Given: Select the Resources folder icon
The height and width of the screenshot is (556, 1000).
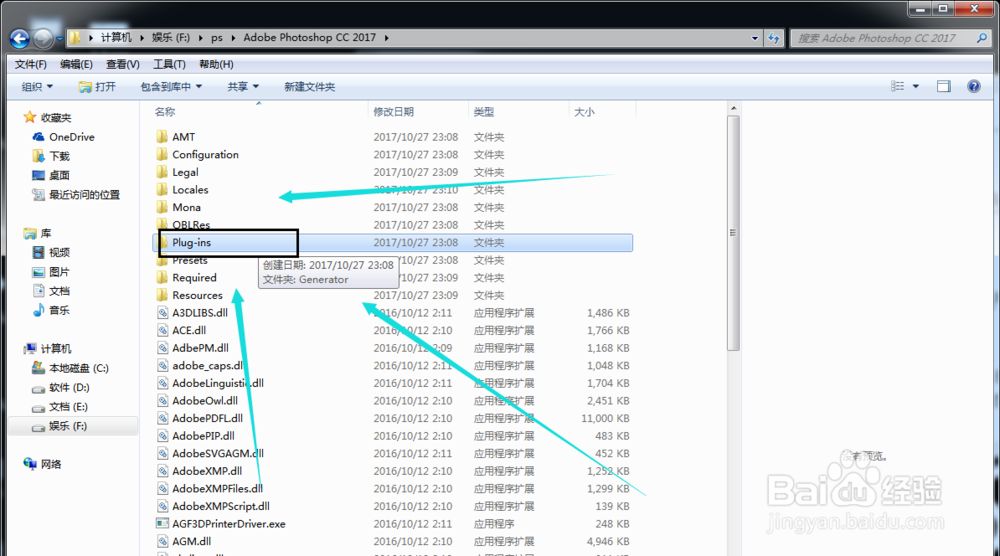Looking at the screenshot, I should click(x=162, y=295).
